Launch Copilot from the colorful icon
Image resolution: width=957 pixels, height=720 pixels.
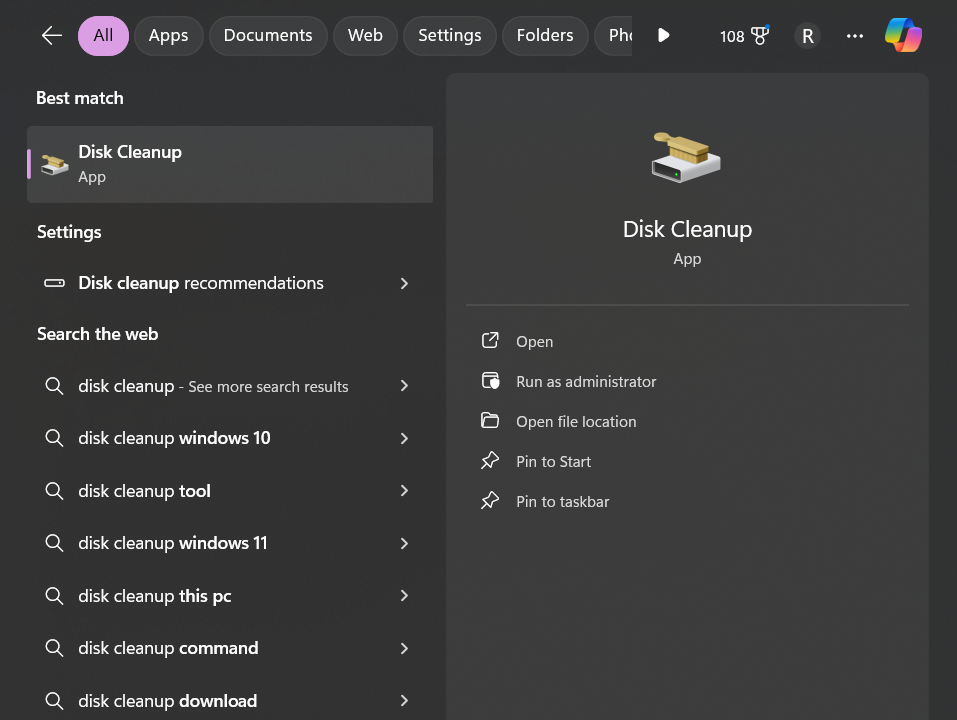pos(903,35)
